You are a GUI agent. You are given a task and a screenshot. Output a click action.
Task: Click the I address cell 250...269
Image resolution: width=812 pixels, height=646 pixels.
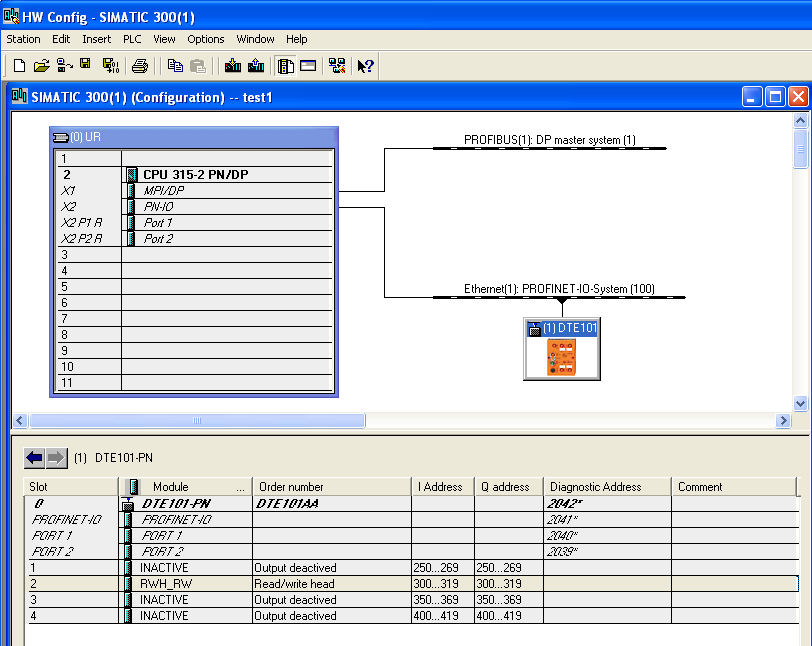[x=443, y=568]
